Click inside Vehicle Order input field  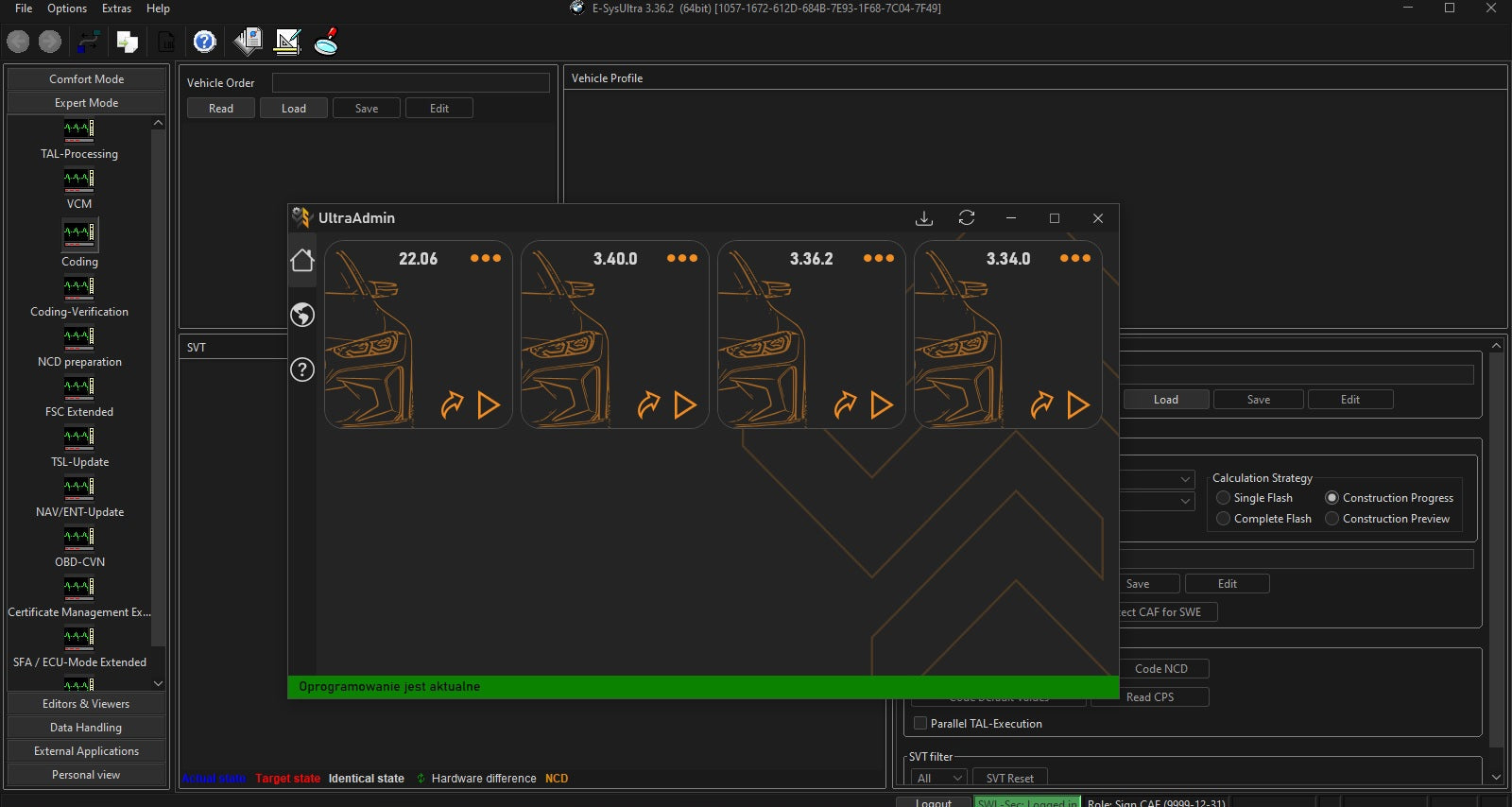[411, 83]
